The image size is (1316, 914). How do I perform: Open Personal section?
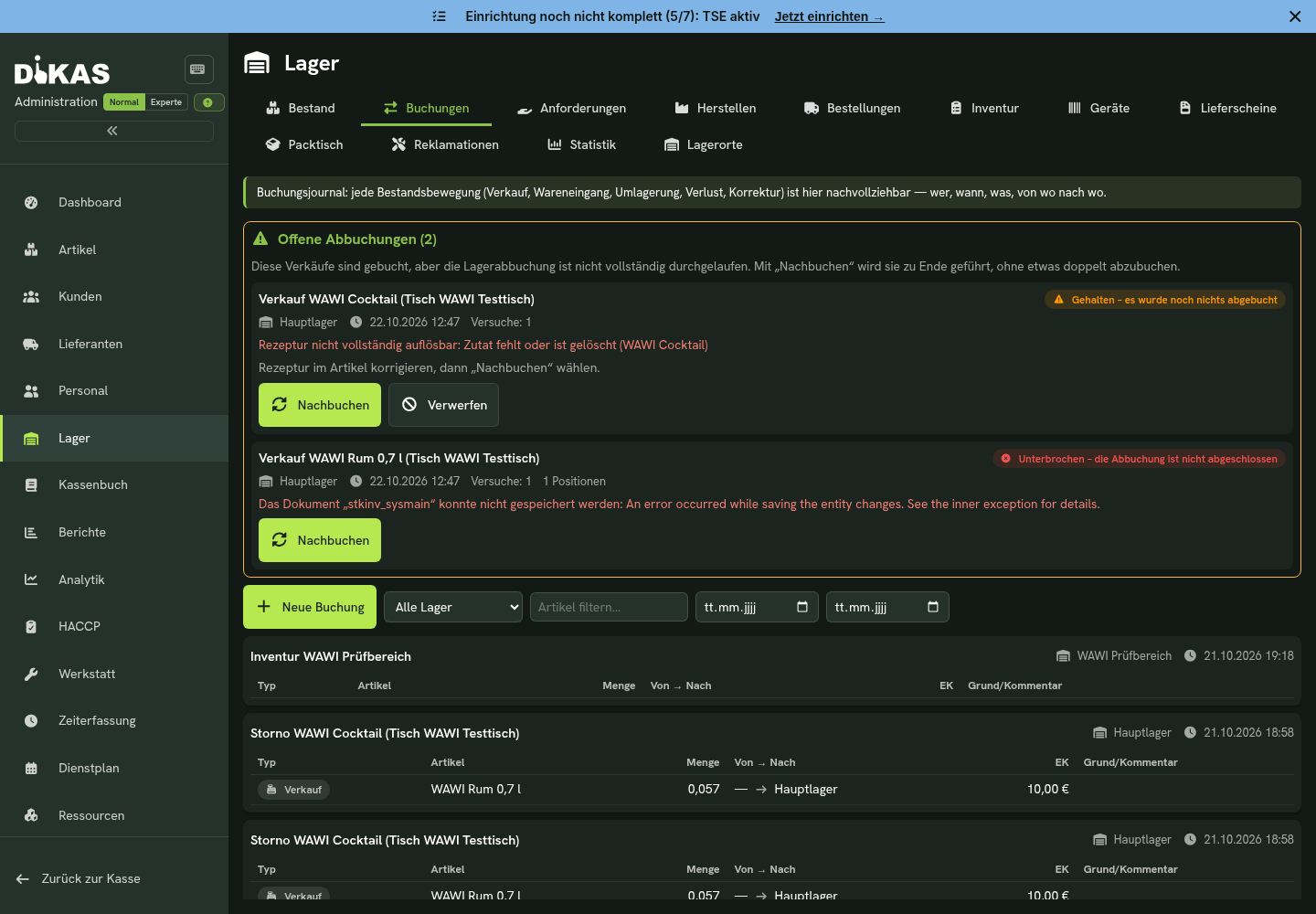pos(114,391)
